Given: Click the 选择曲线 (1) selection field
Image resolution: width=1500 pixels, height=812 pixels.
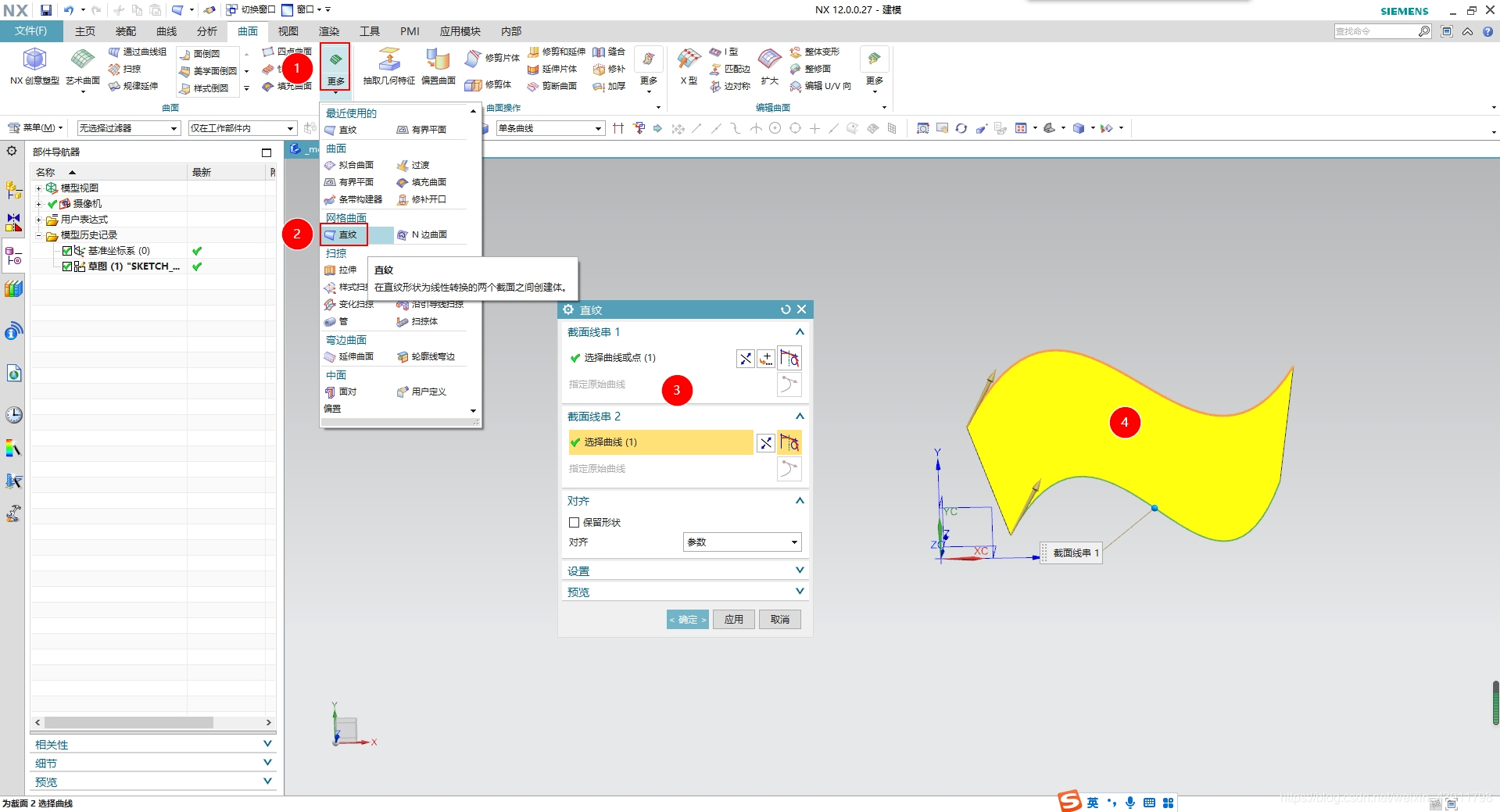Looking at the screenshot, I should [x=661, y=442].
